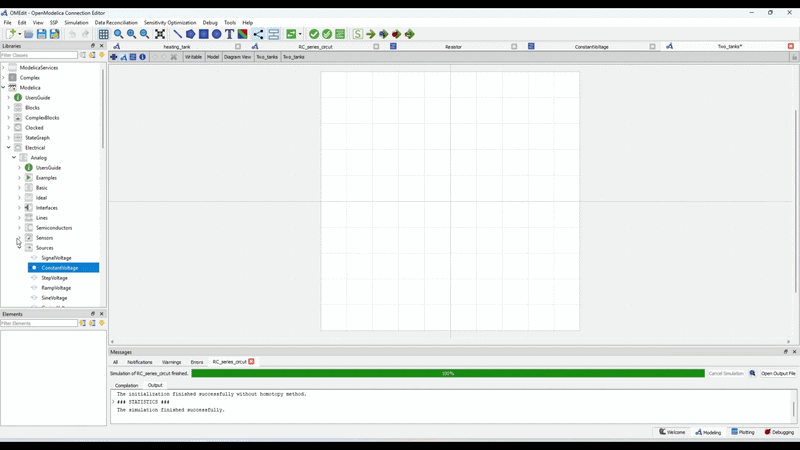Click the simulation progress bar
The width and height of the screenshot is (800, 450).
coord(448,373)
